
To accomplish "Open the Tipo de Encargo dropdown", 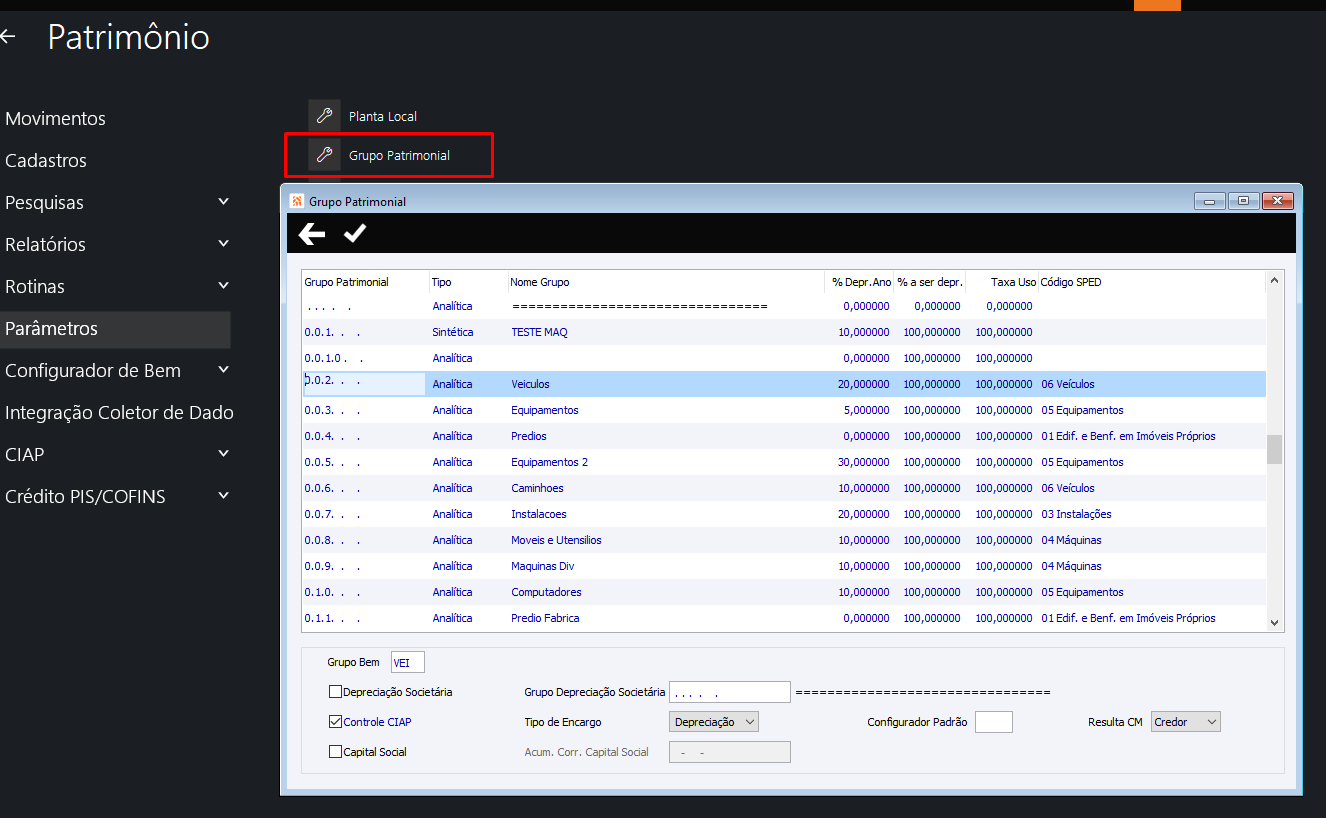I will point(713,721).
